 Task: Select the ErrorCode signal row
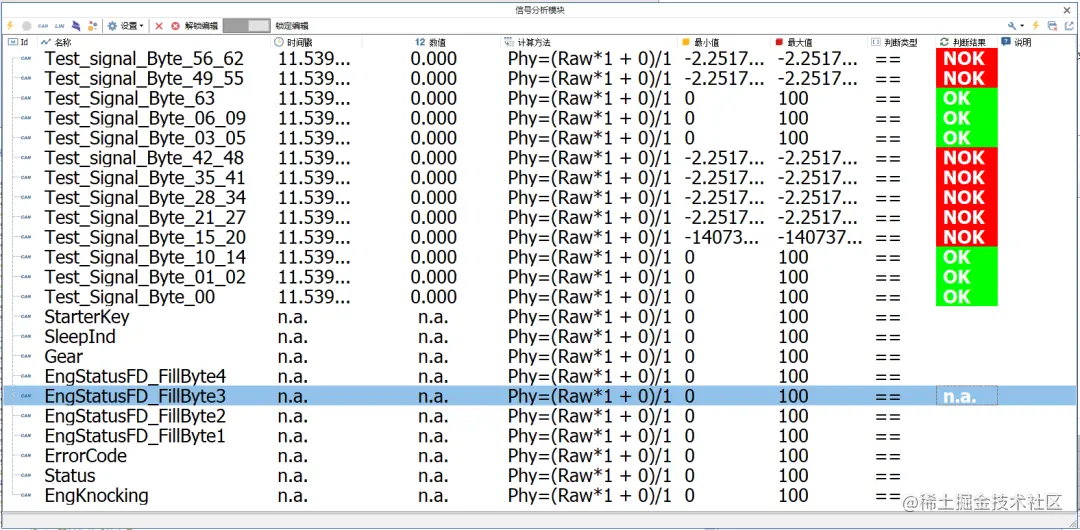539,456
